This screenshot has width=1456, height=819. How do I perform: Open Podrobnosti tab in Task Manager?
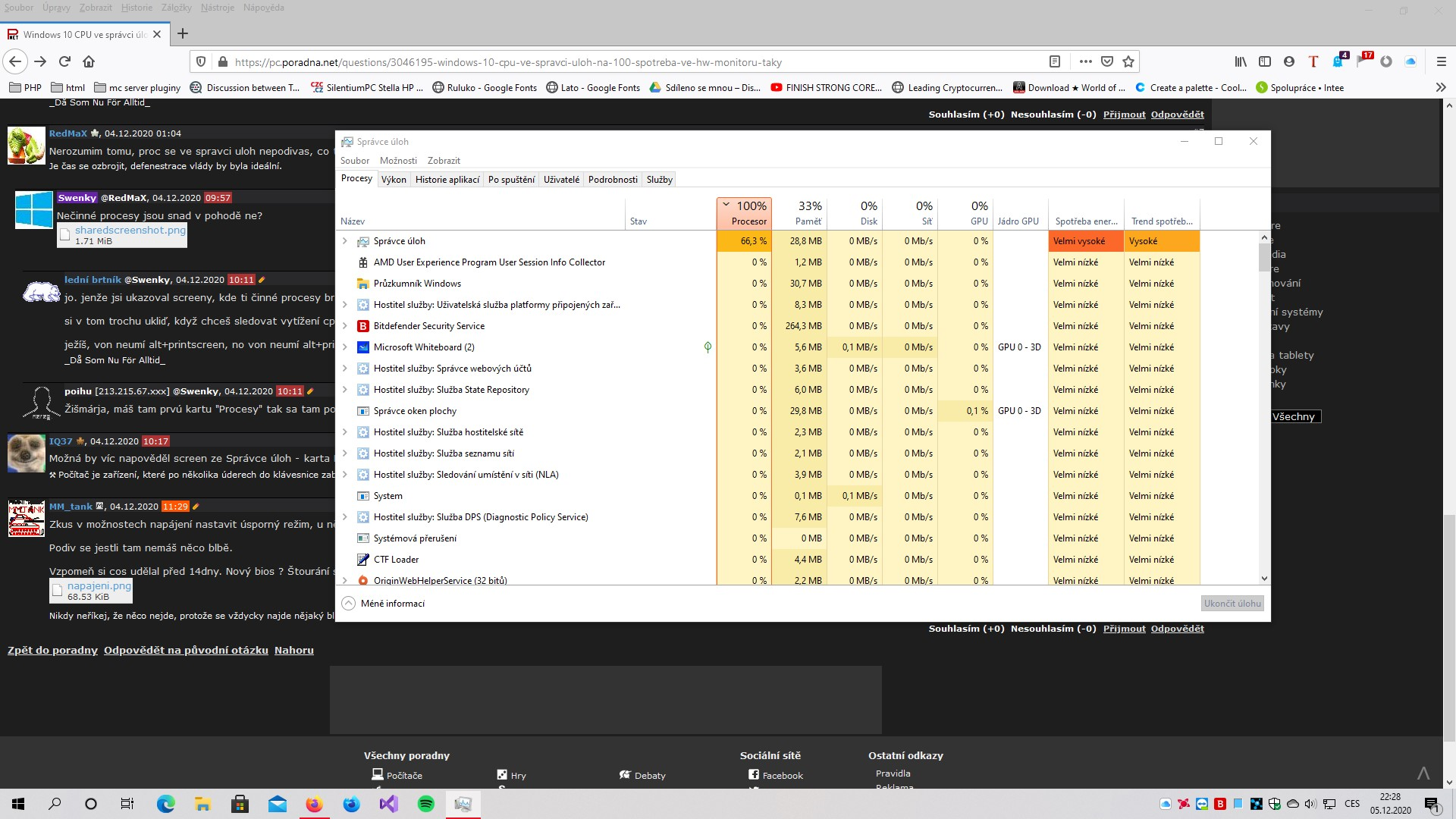(x=613, y=180)
